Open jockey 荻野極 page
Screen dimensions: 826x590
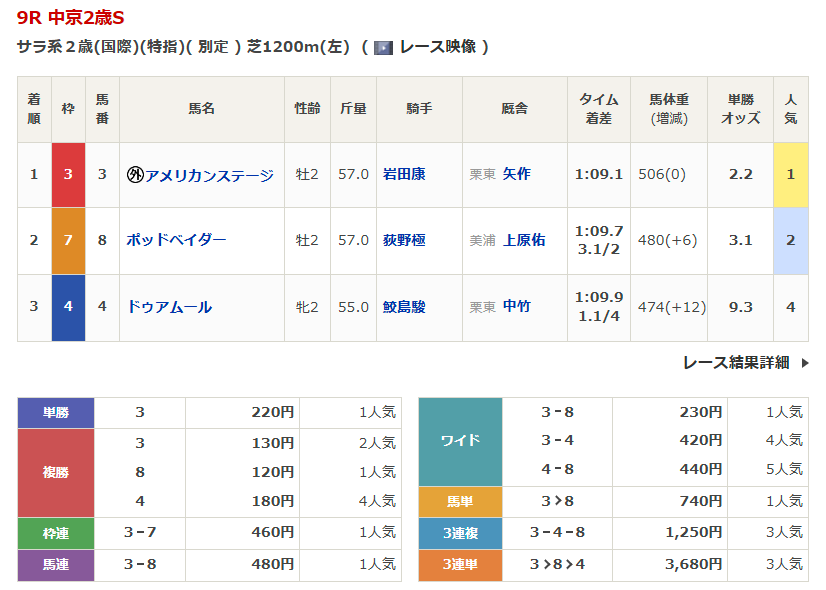click(403, 240)
